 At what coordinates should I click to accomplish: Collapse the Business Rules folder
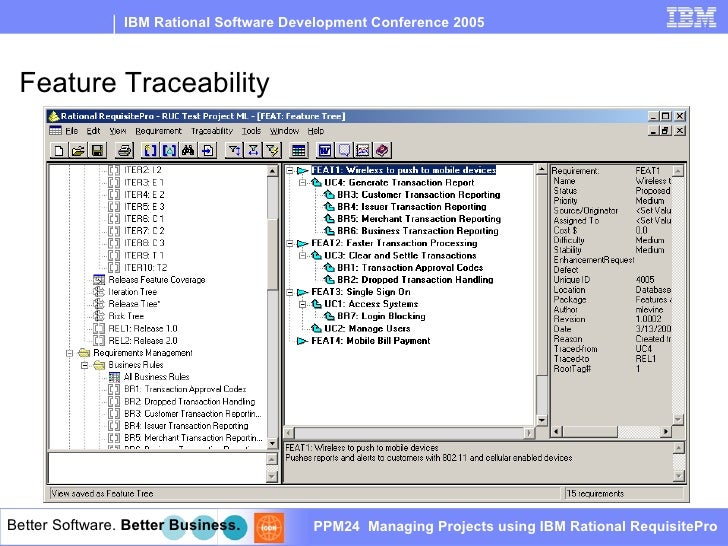84,365
